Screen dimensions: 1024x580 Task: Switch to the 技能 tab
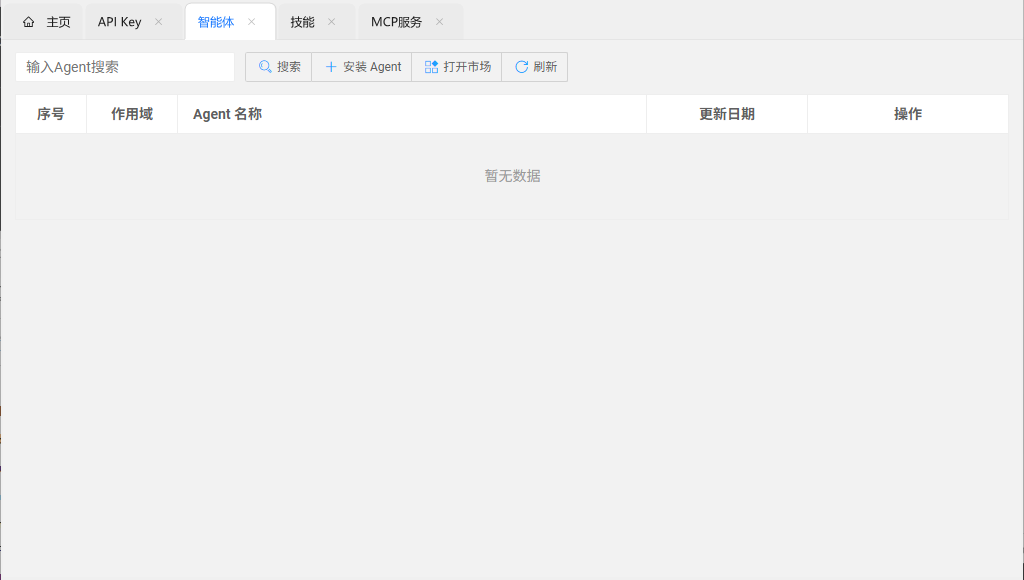coord(302,22)
